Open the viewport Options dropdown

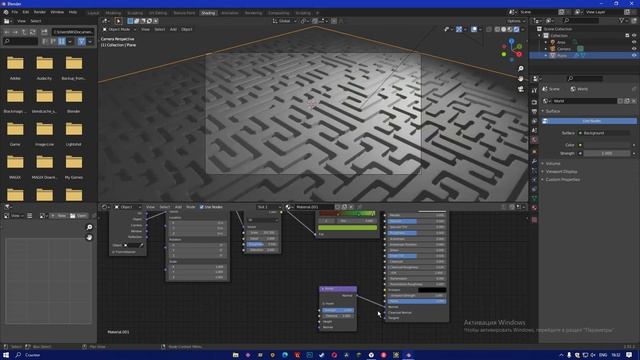(516, 21)
